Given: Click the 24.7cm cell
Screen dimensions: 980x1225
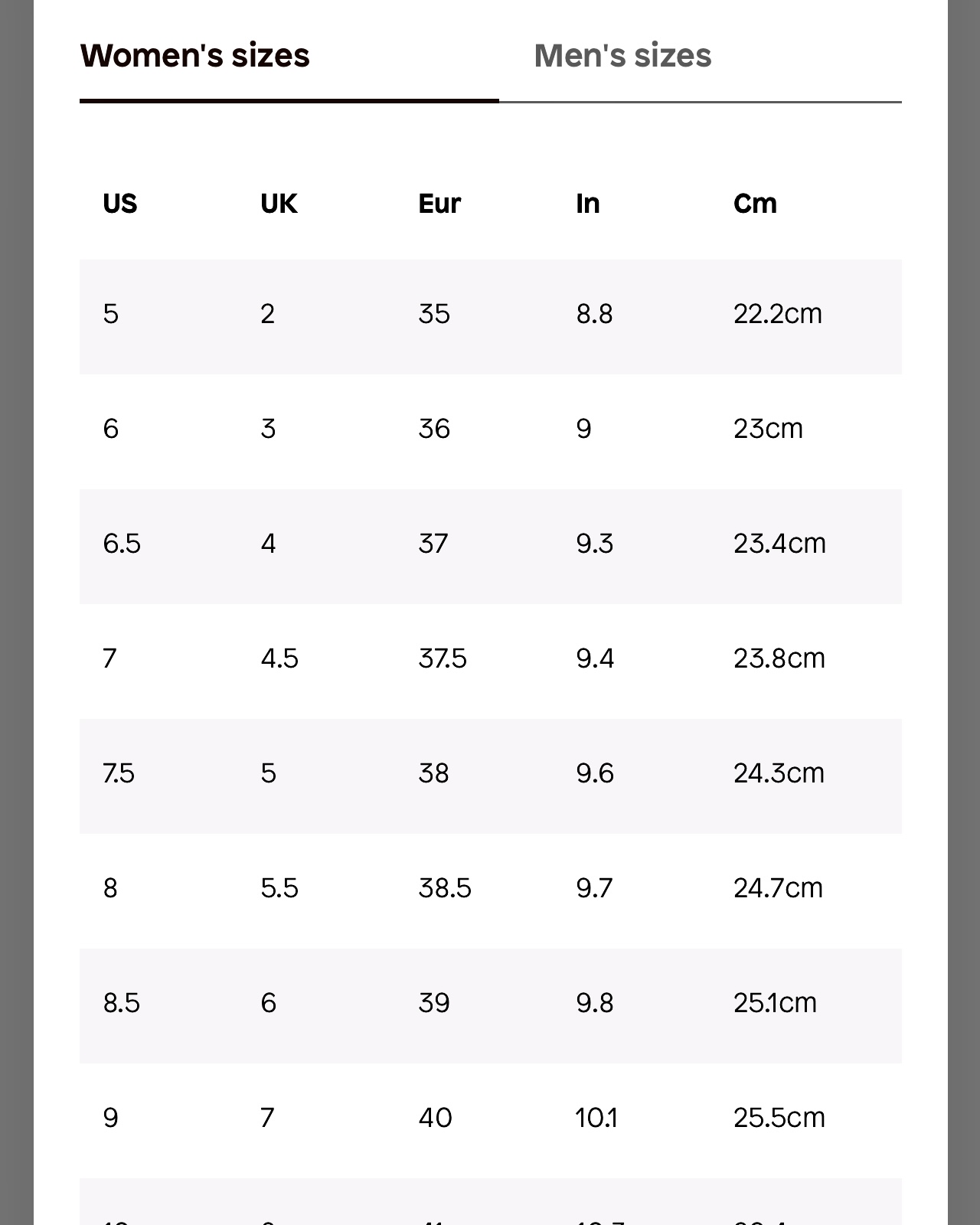Looking at the screenshot, I should [x=778, y=888].
